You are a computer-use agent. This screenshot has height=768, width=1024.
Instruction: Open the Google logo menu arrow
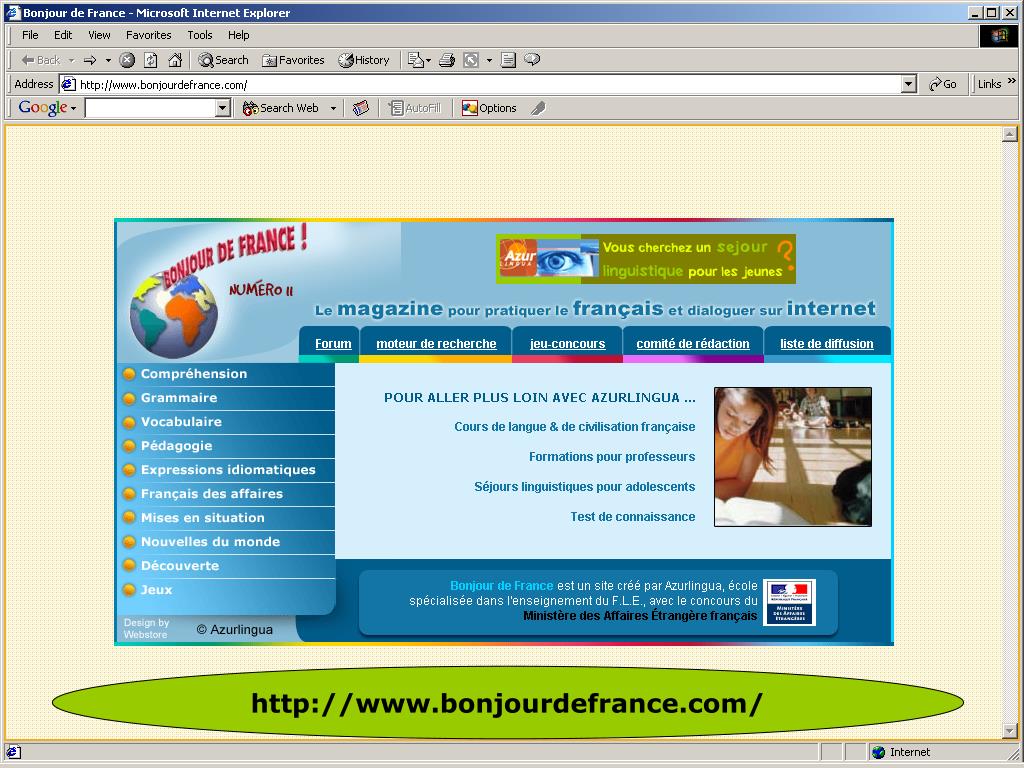pyautogui.click(x=73, y=108)
